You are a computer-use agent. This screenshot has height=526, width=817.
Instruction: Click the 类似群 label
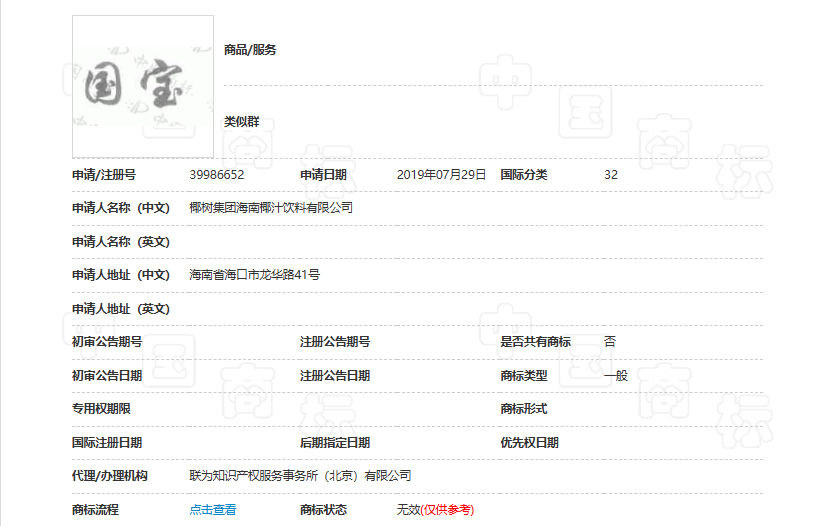242,121
